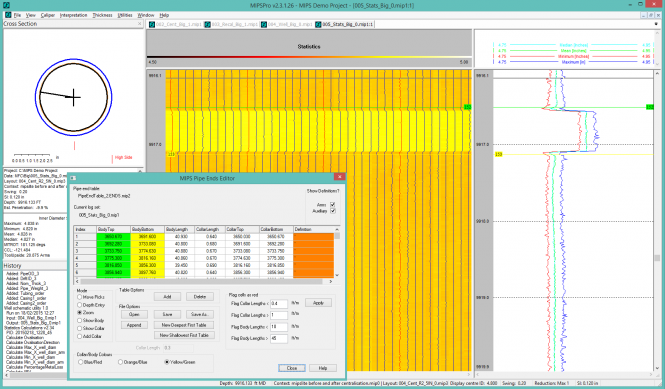Click New Shallowest First Table button

184,335
